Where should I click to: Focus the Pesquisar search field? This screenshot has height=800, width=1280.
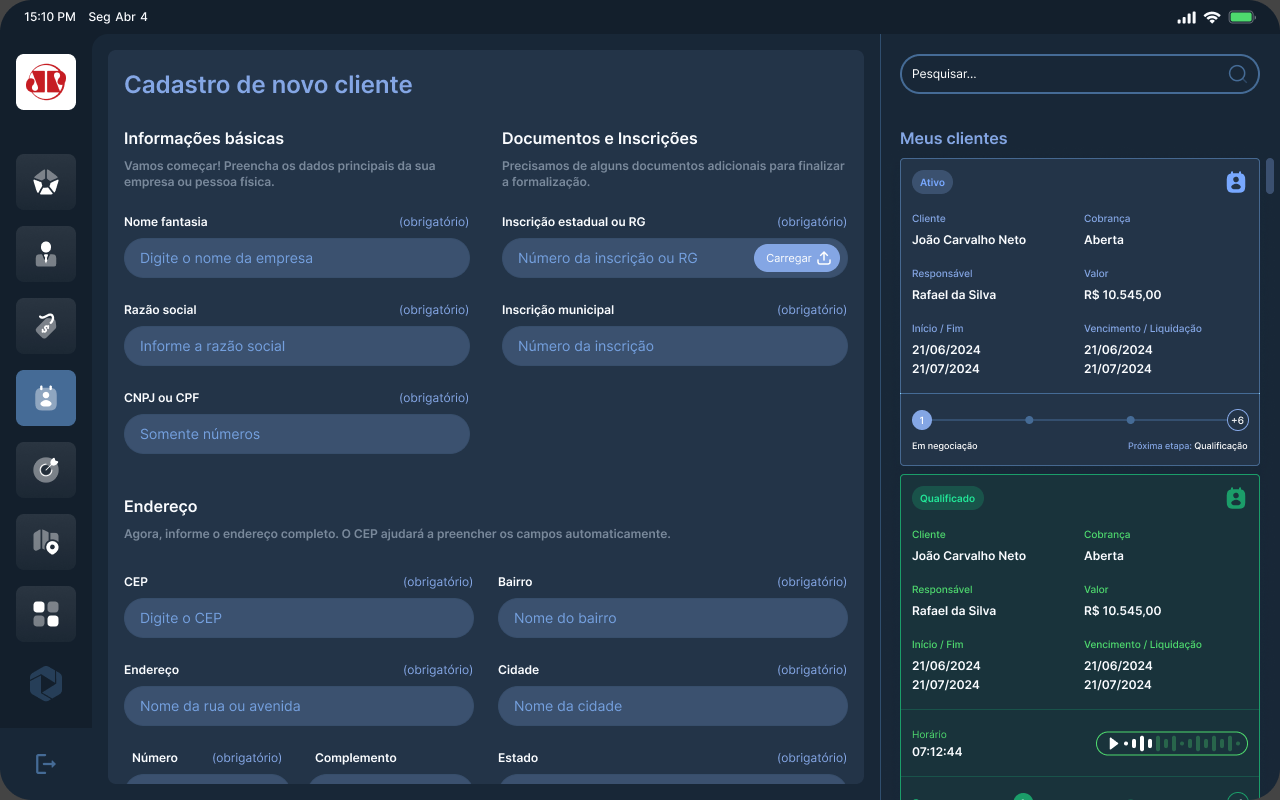(x=1079, y=74)
